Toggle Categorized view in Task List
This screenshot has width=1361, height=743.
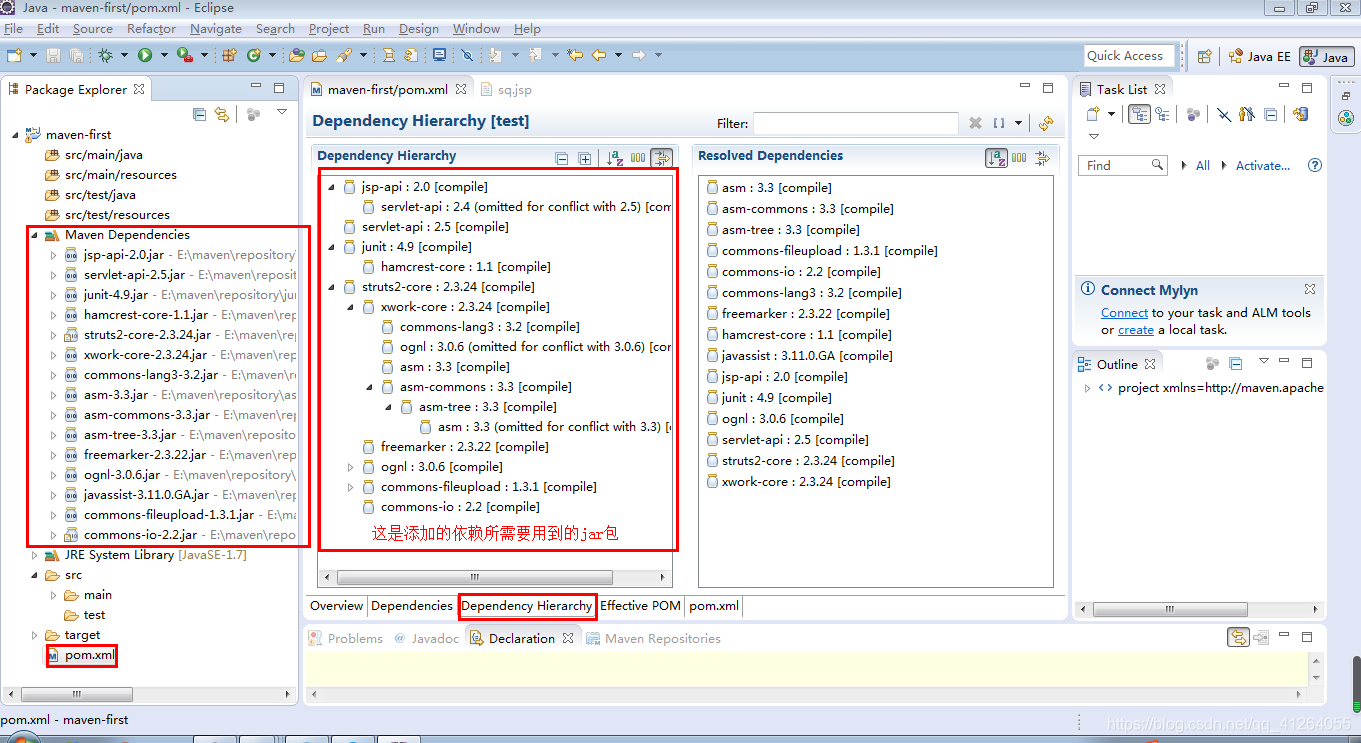pos(1139,114)
